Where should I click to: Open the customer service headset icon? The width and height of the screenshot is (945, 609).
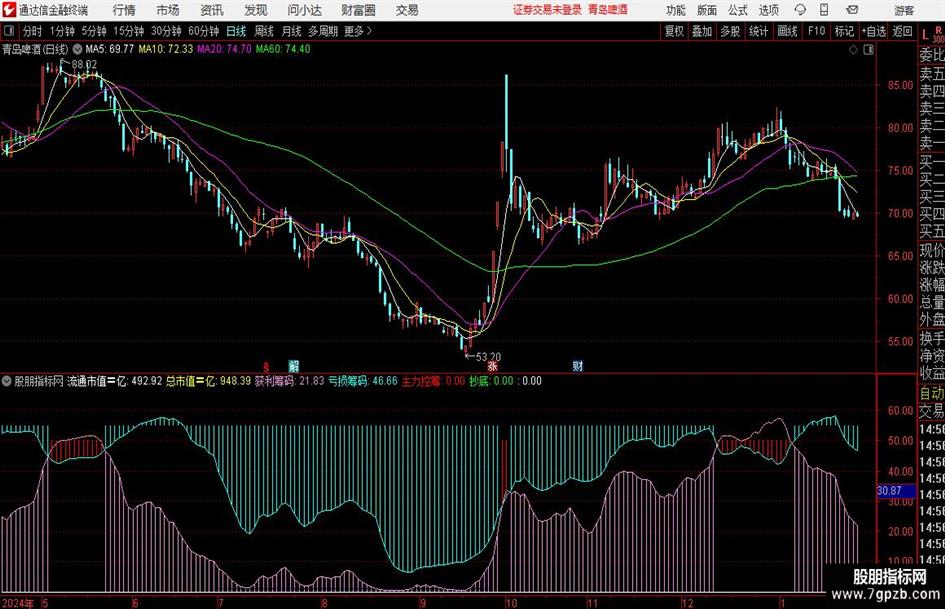tap(800, 10)
